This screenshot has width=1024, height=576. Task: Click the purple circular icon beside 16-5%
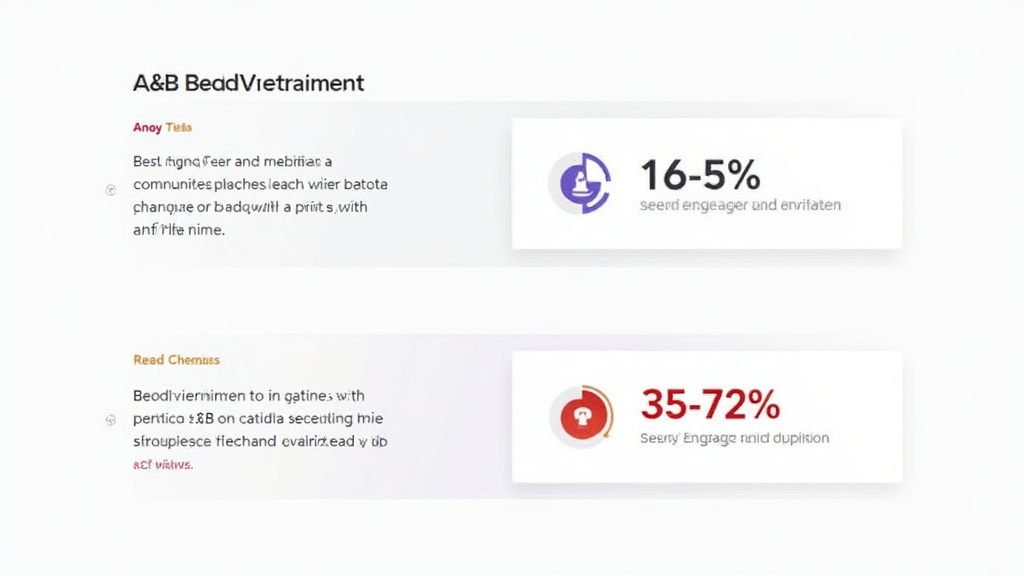point(579,183)
